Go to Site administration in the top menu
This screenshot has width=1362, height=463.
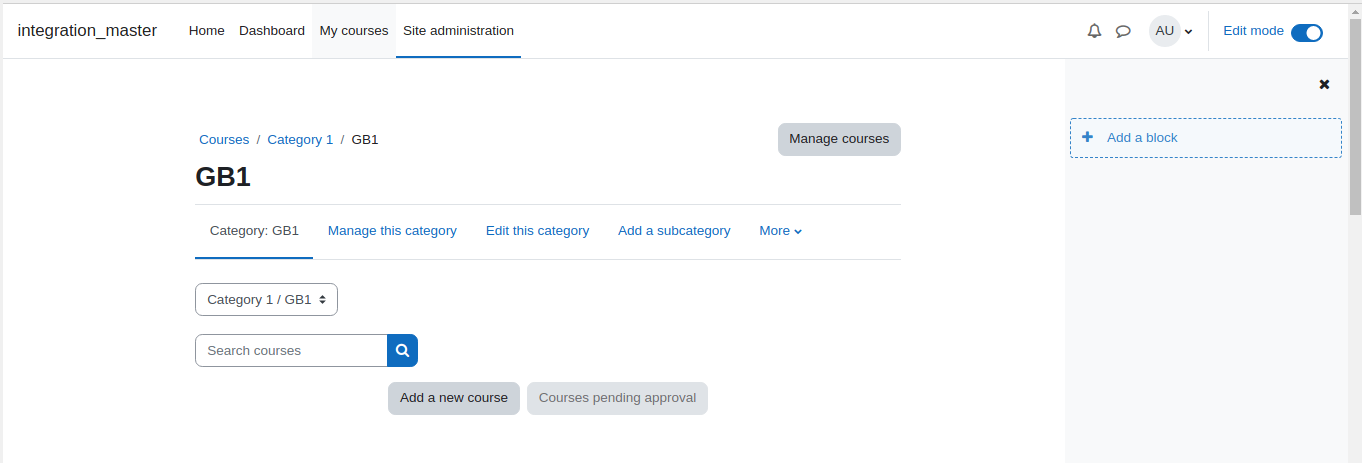point(458,31)
